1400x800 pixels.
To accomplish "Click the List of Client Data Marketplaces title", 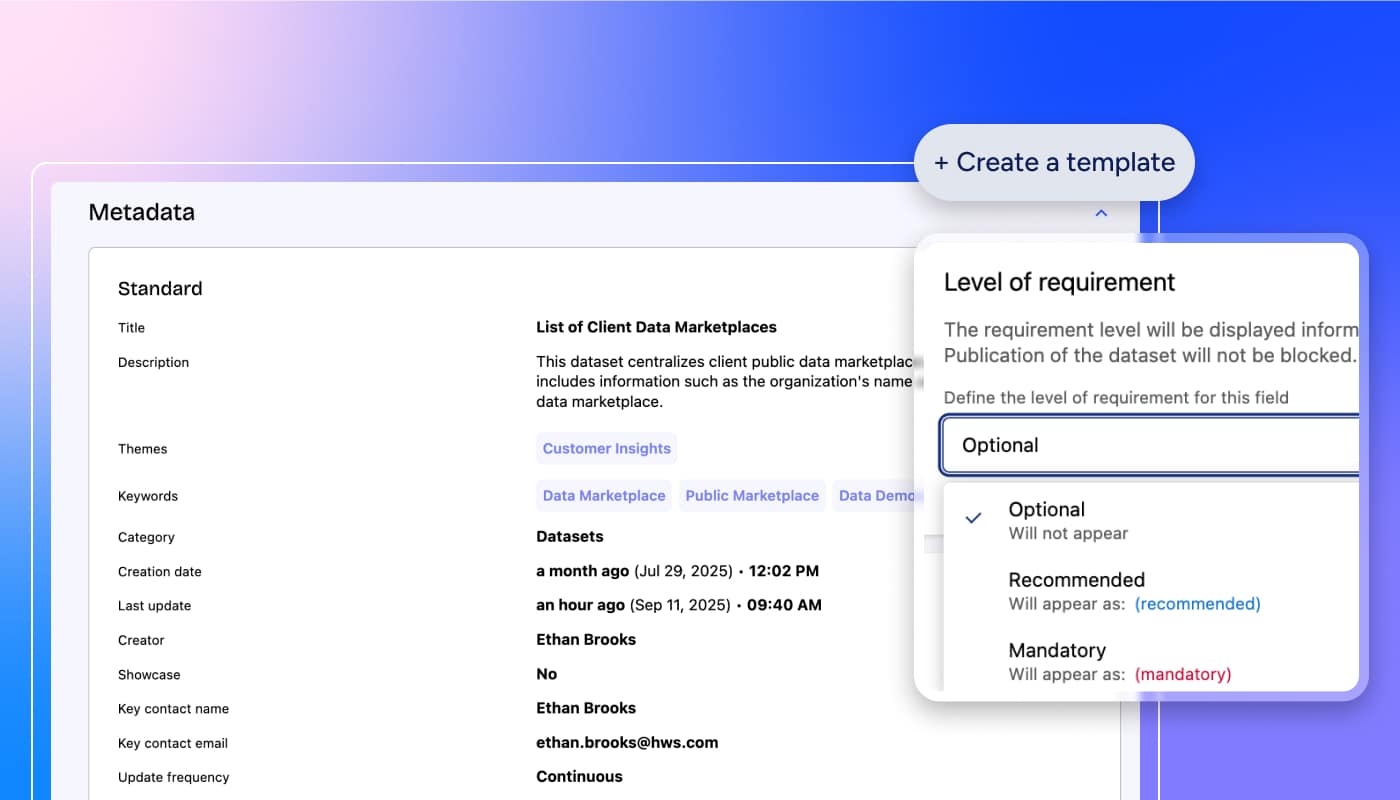I will 656,327.
